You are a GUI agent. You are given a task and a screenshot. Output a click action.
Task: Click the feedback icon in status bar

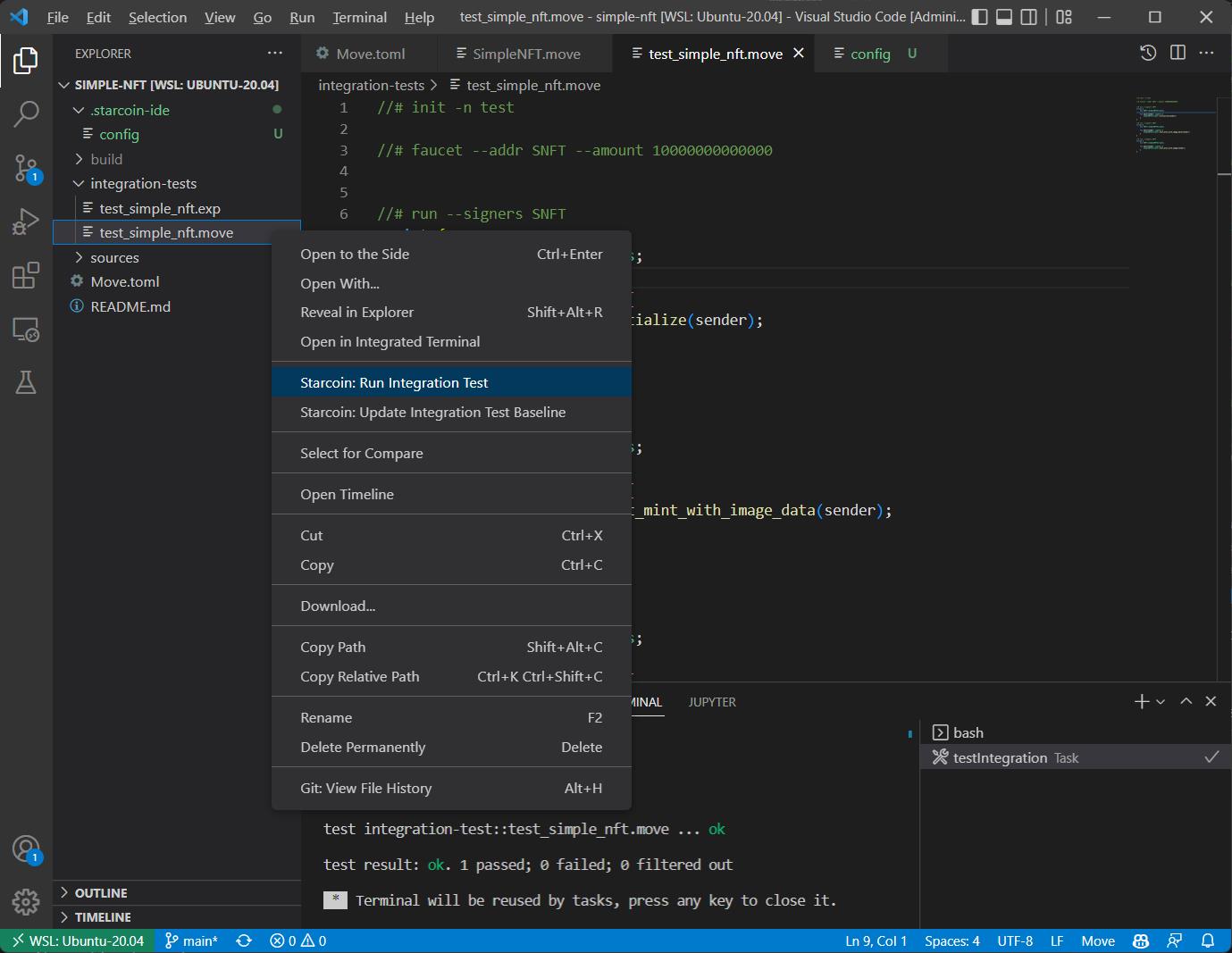click(1175, 940)
